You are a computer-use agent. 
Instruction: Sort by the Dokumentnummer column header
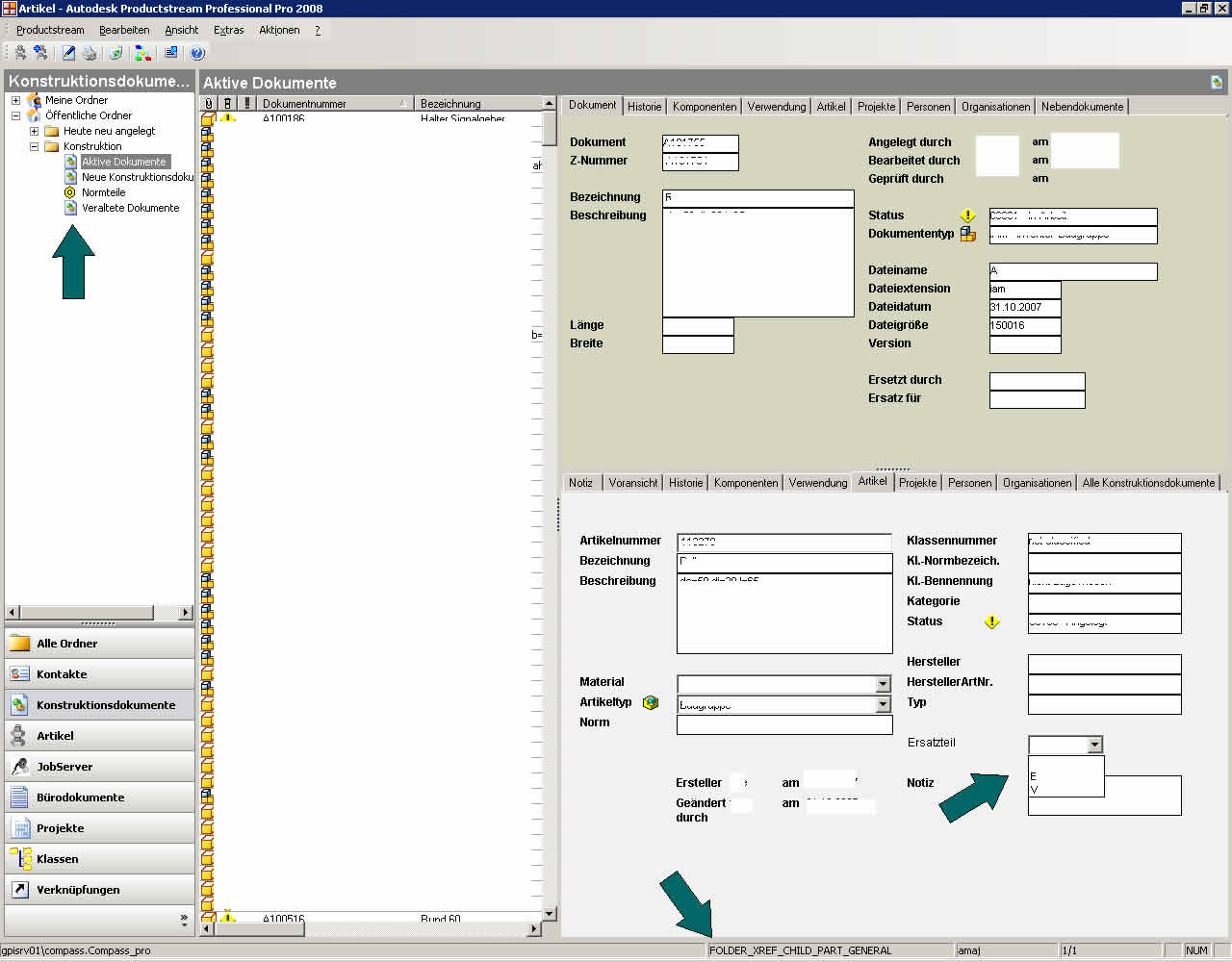click(335, 103)
